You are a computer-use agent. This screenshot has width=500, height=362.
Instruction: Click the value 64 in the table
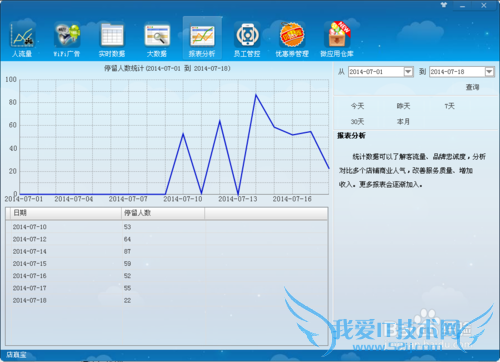point(127,239)
